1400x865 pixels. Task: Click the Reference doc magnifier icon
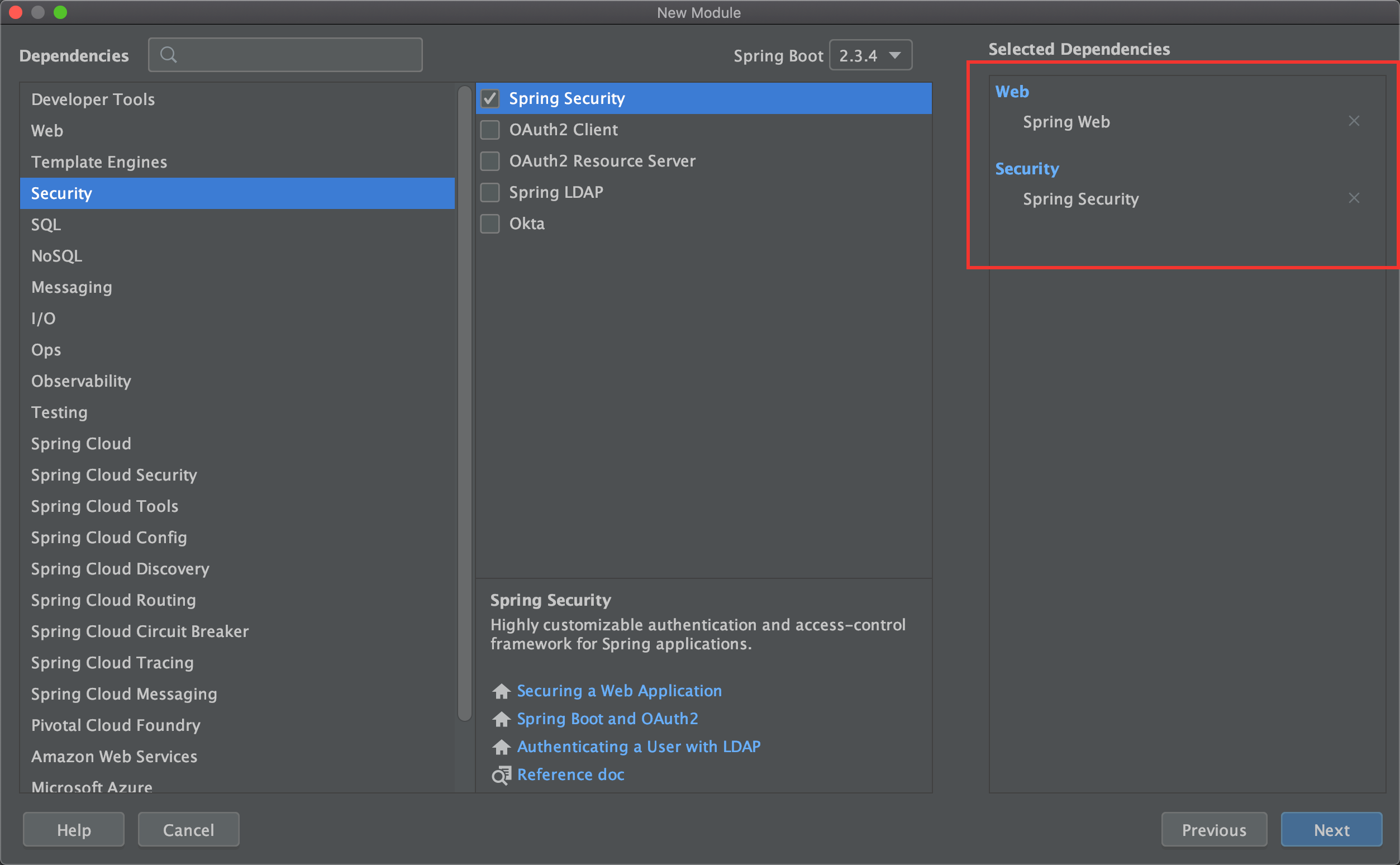502,775
